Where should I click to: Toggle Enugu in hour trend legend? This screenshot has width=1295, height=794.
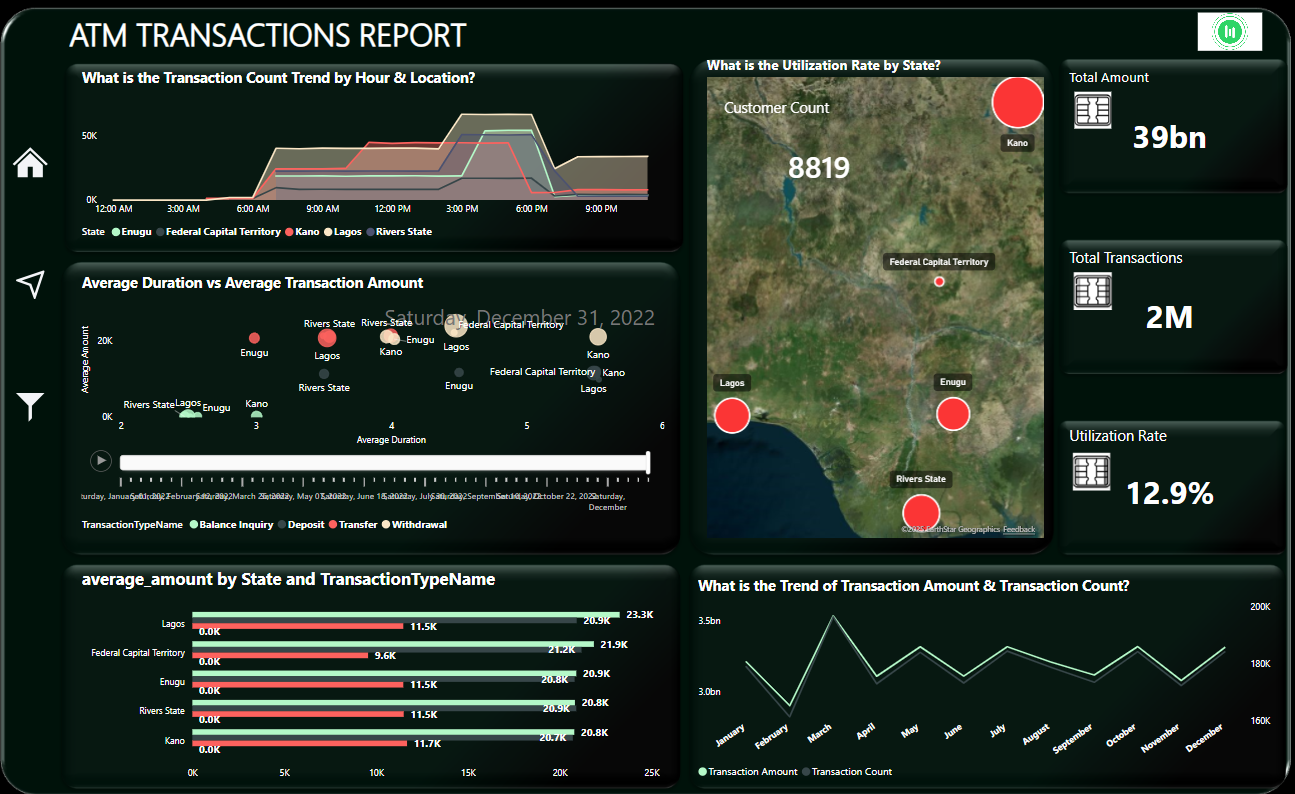(132, 232)
